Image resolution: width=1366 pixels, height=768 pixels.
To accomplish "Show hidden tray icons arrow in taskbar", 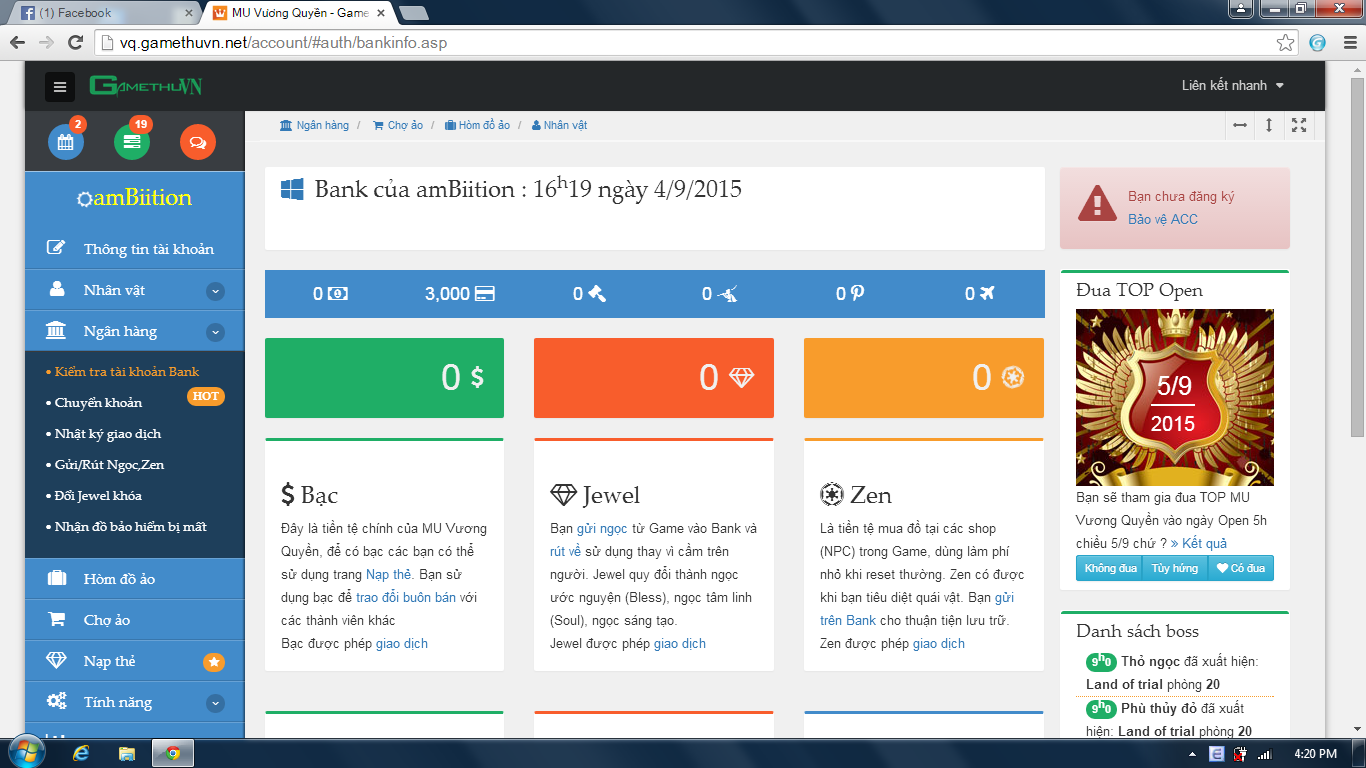I will coord(1192,754).
